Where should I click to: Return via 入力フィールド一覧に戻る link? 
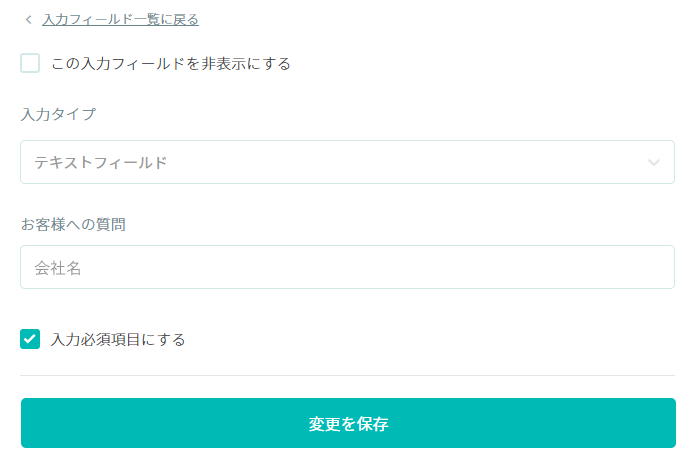click(120, 19)
